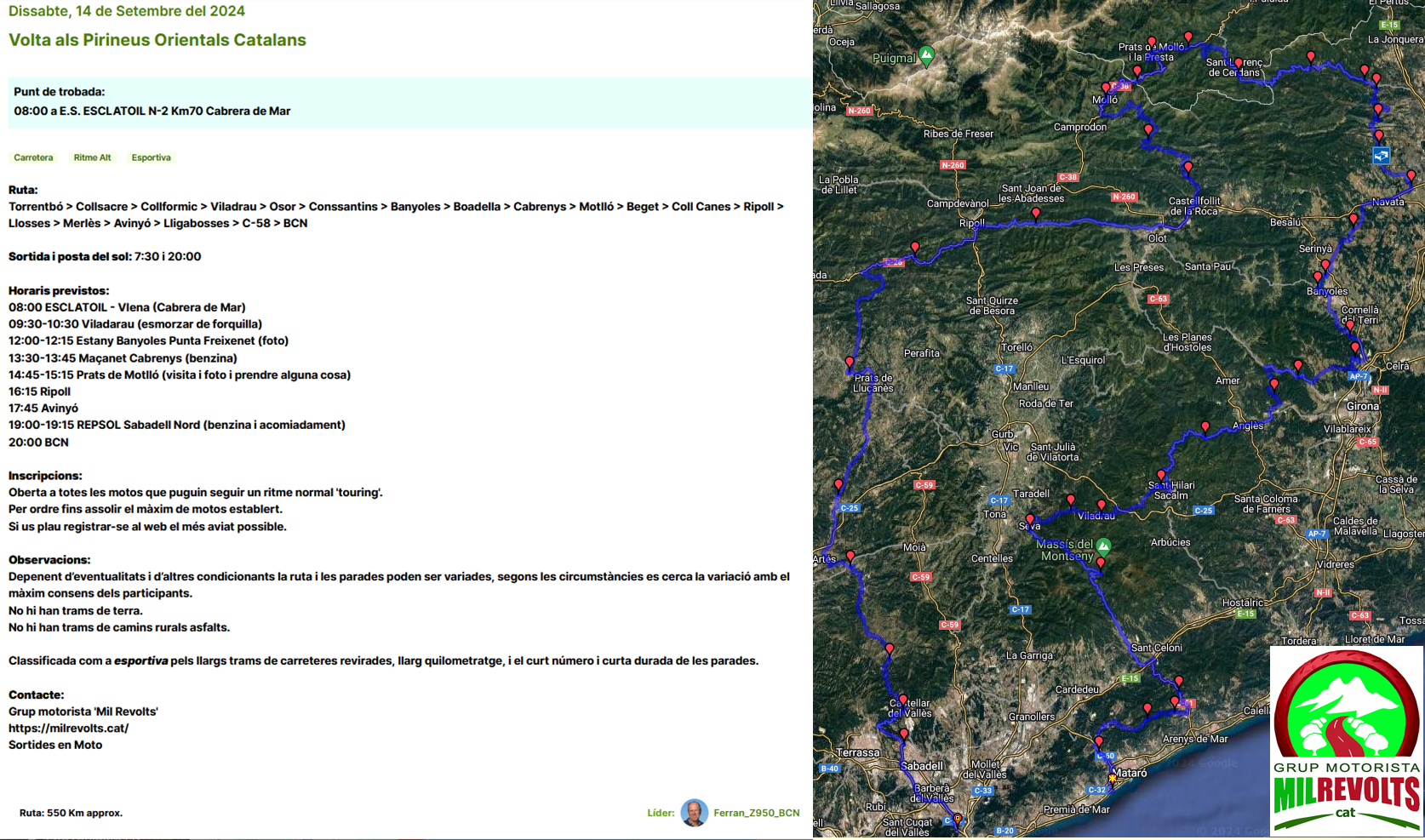Click the red pin at Sant Hilari Sacalm

(x=1160, y=477)
